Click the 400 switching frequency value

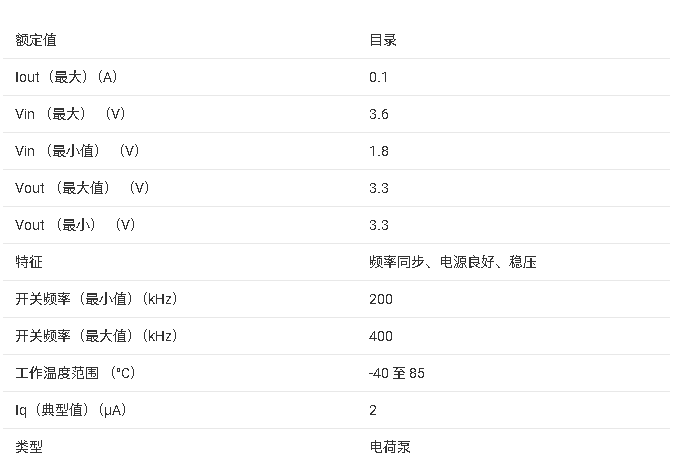(x=381, y=336)
